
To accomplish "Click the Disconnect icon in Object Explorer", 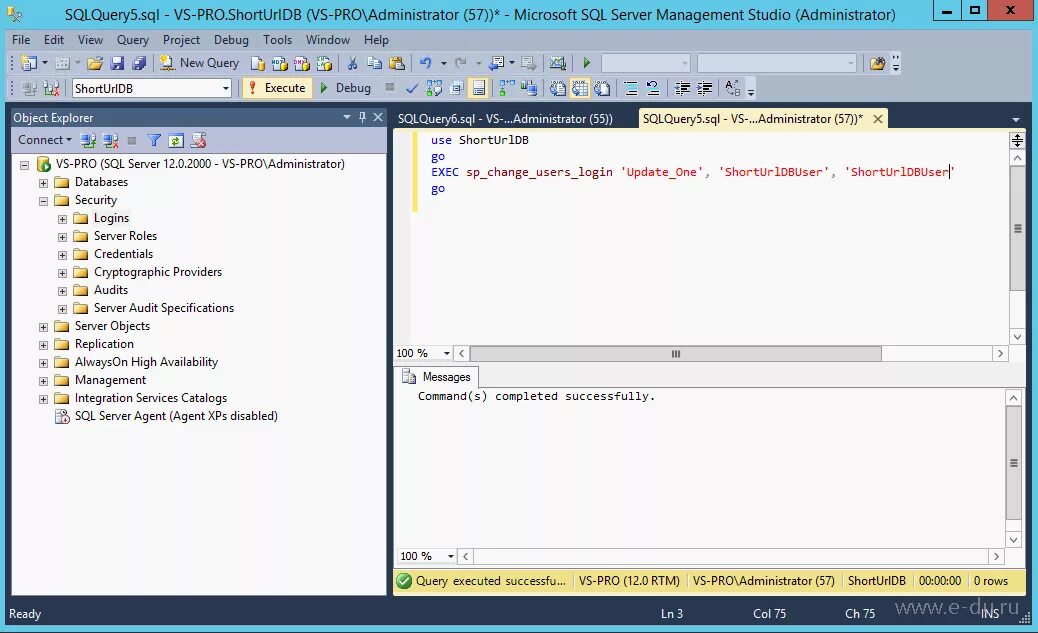I will (110, 140).
